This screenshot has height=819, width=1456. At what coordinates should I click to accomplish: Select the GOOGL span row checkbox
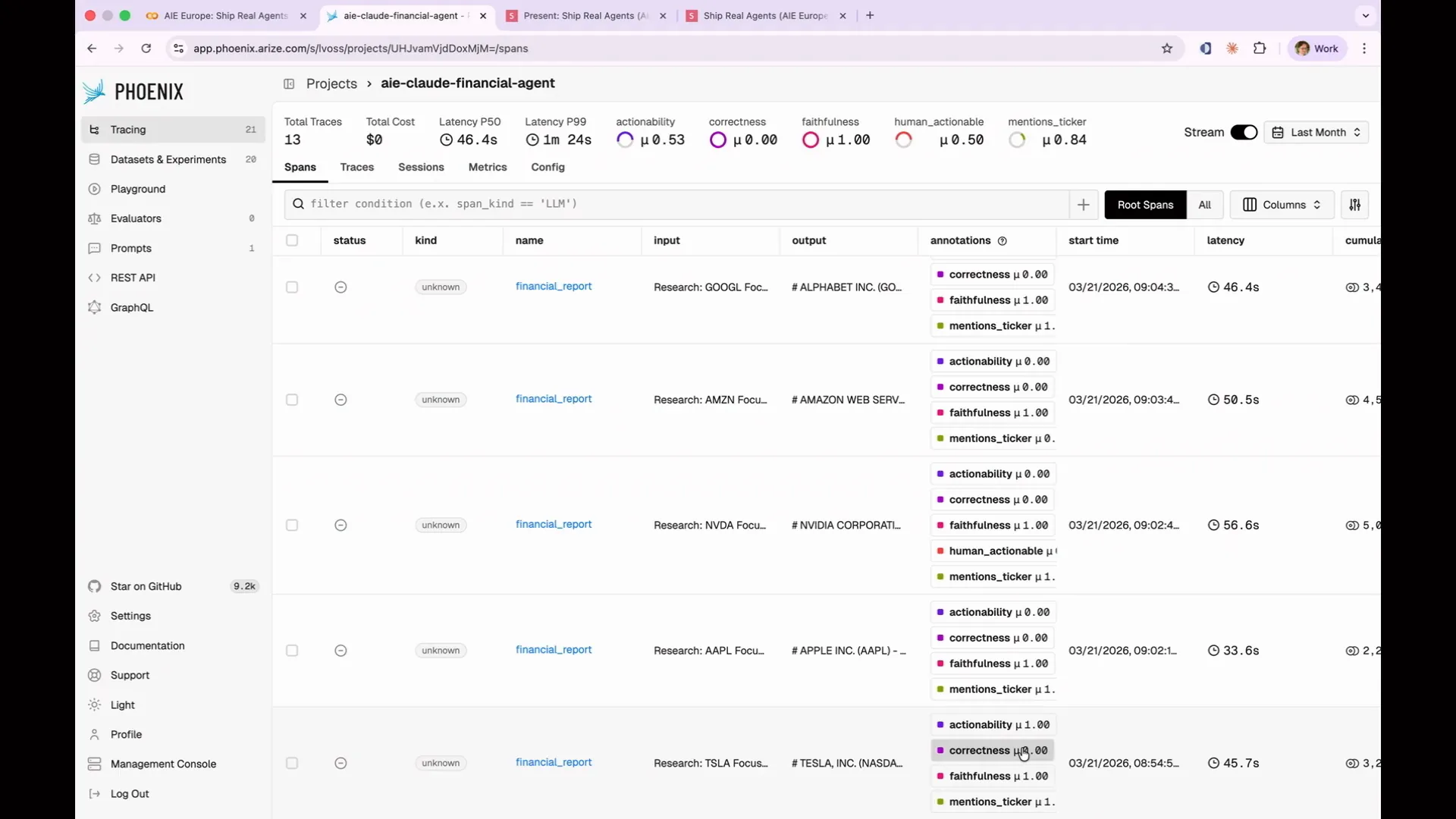pos(292,287)
